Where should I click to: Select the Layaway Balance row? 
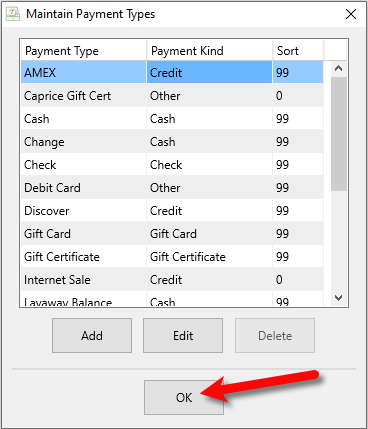point(172,299)
